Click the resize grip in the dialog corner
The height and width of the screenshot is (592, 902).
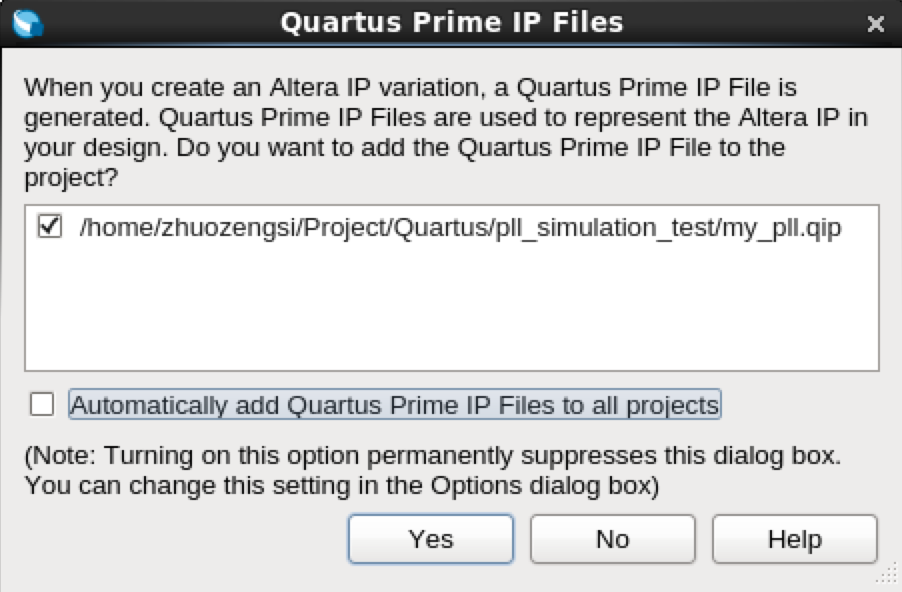point(889,574)
